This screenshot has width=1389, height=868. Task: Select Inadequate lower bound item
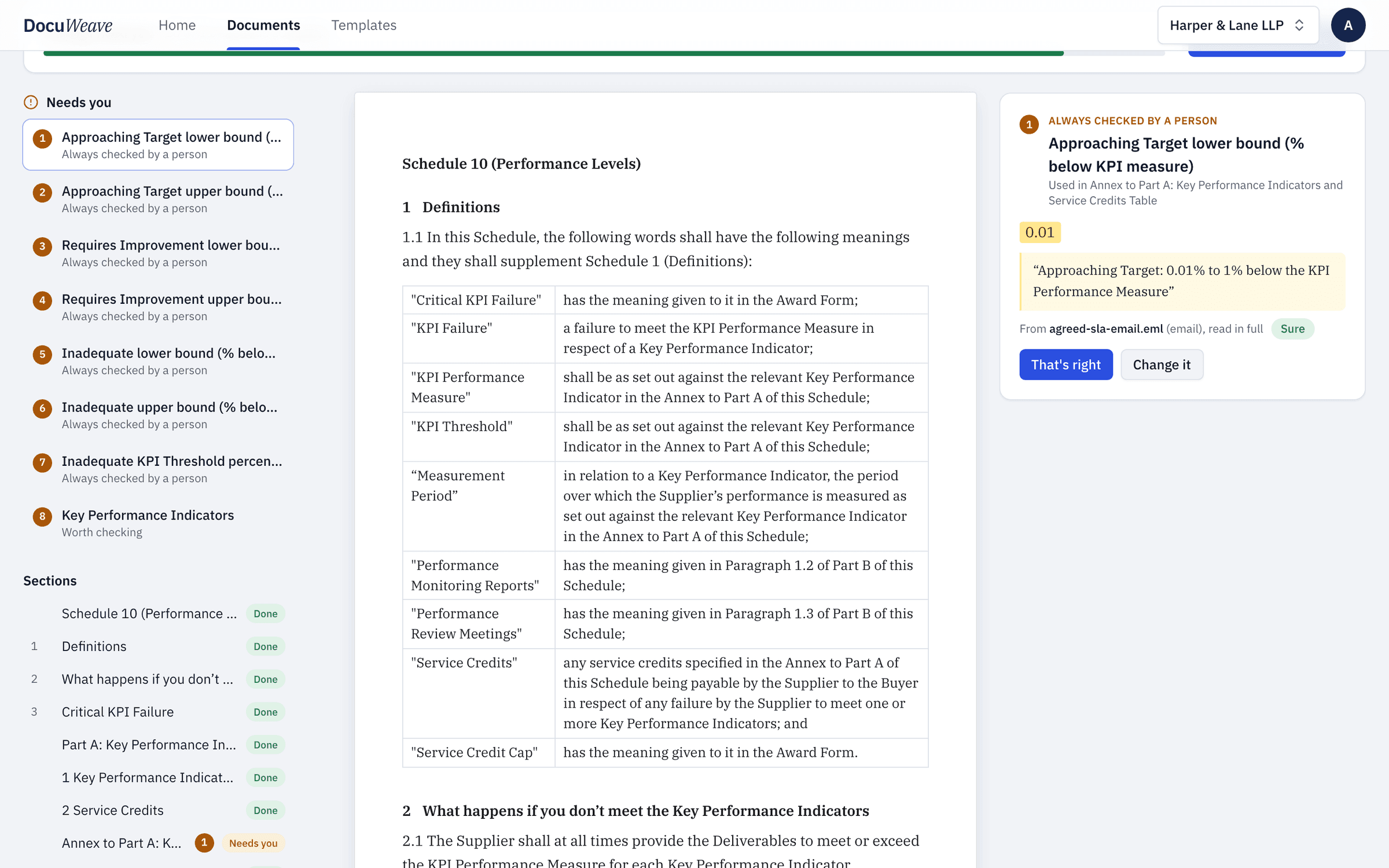pyautogui.click(x=158, y=361)
